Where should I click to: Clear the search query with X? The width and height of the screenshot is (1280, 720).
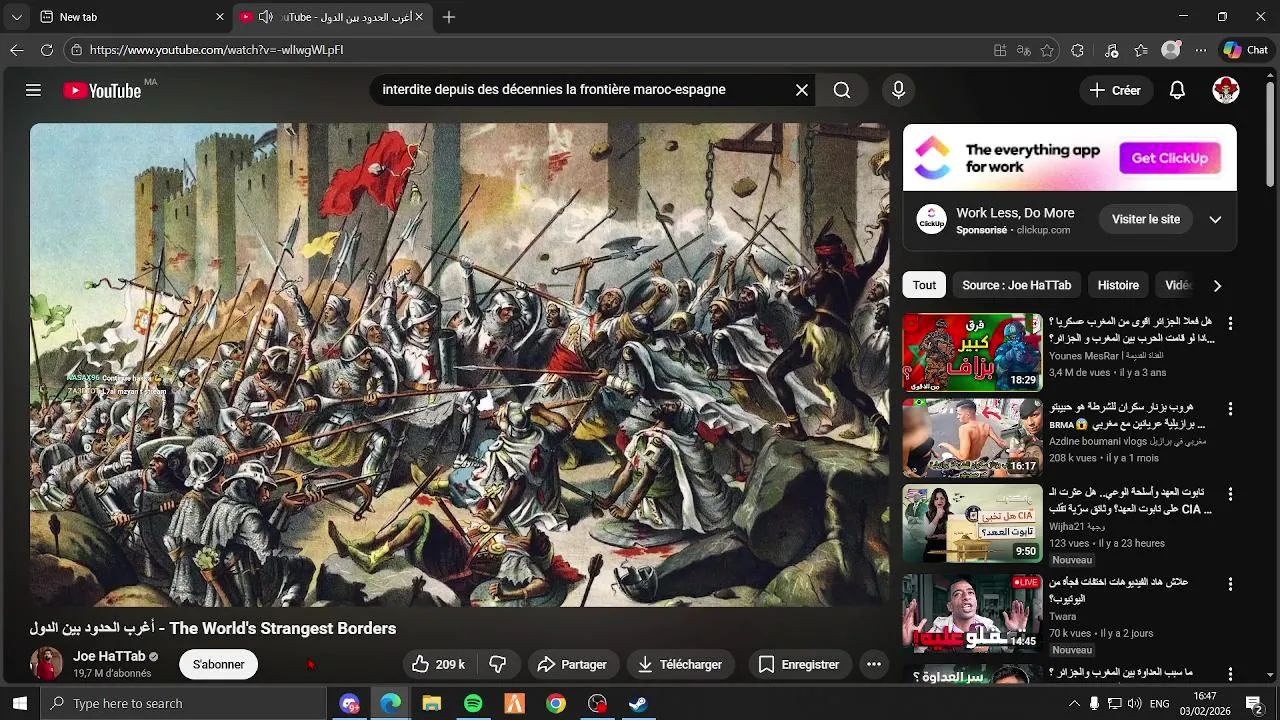(x=802, y=90)
